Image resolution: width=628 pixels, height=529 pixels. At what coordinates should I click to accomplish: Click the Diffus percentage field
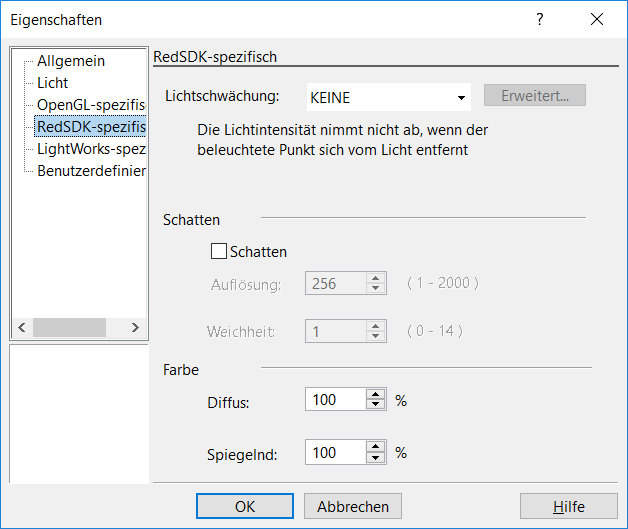click(x=335, y=399)
